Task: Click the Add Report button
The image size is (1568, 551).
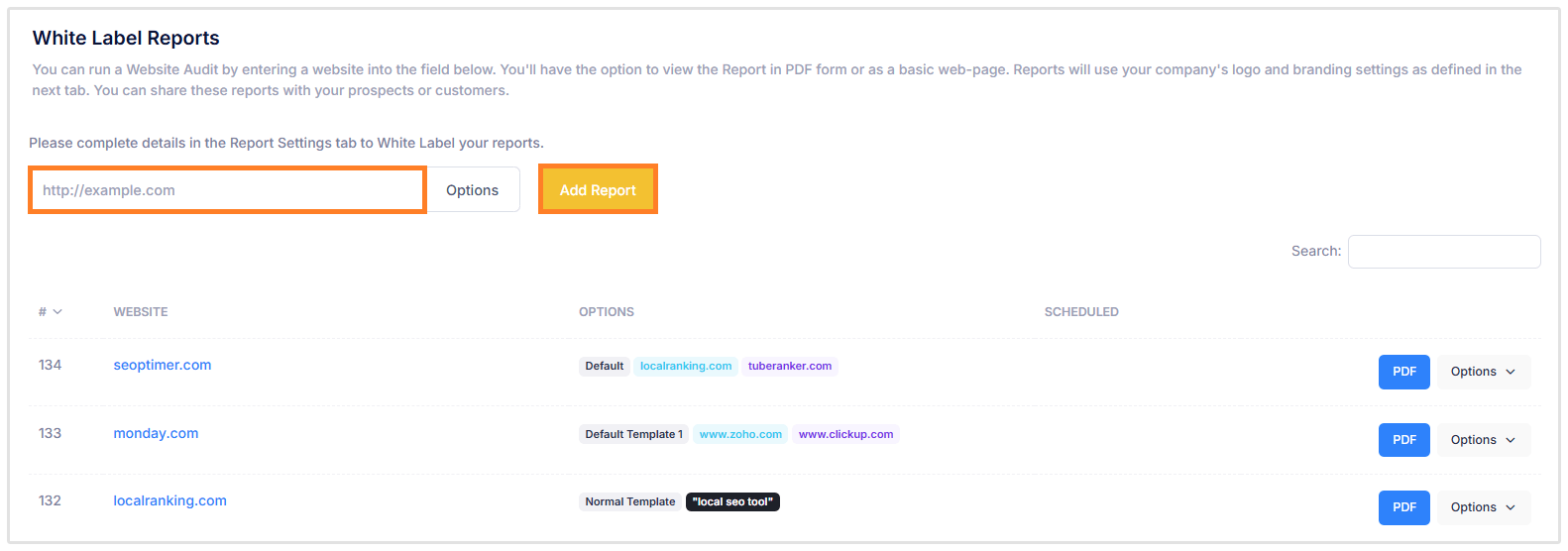Action: [598, 189]
